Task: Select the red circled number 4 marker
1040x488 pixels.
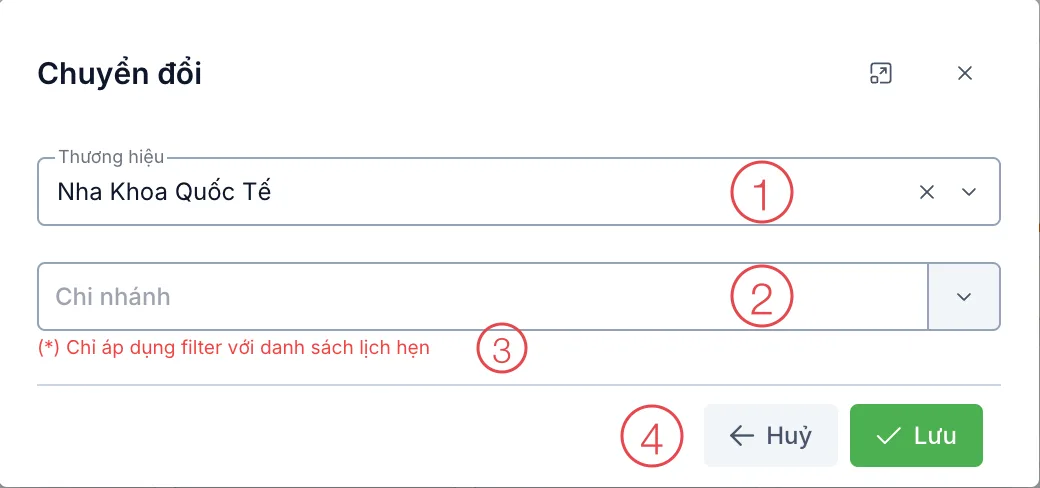Action: coord(651,437)
